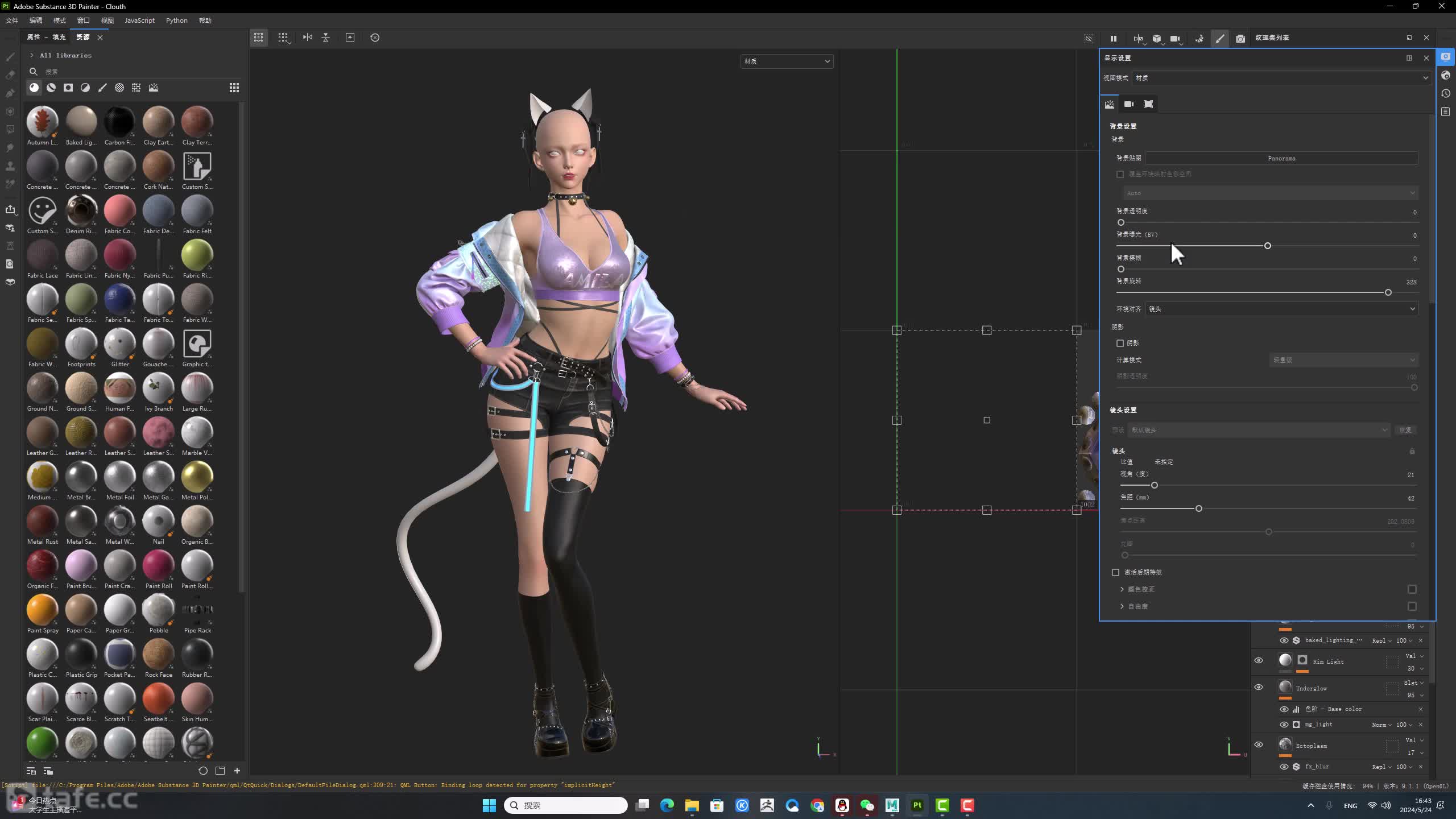The image size is (1456, 819).
Task: Open the 编辑 menu
Action: click(x=36, y=20)
